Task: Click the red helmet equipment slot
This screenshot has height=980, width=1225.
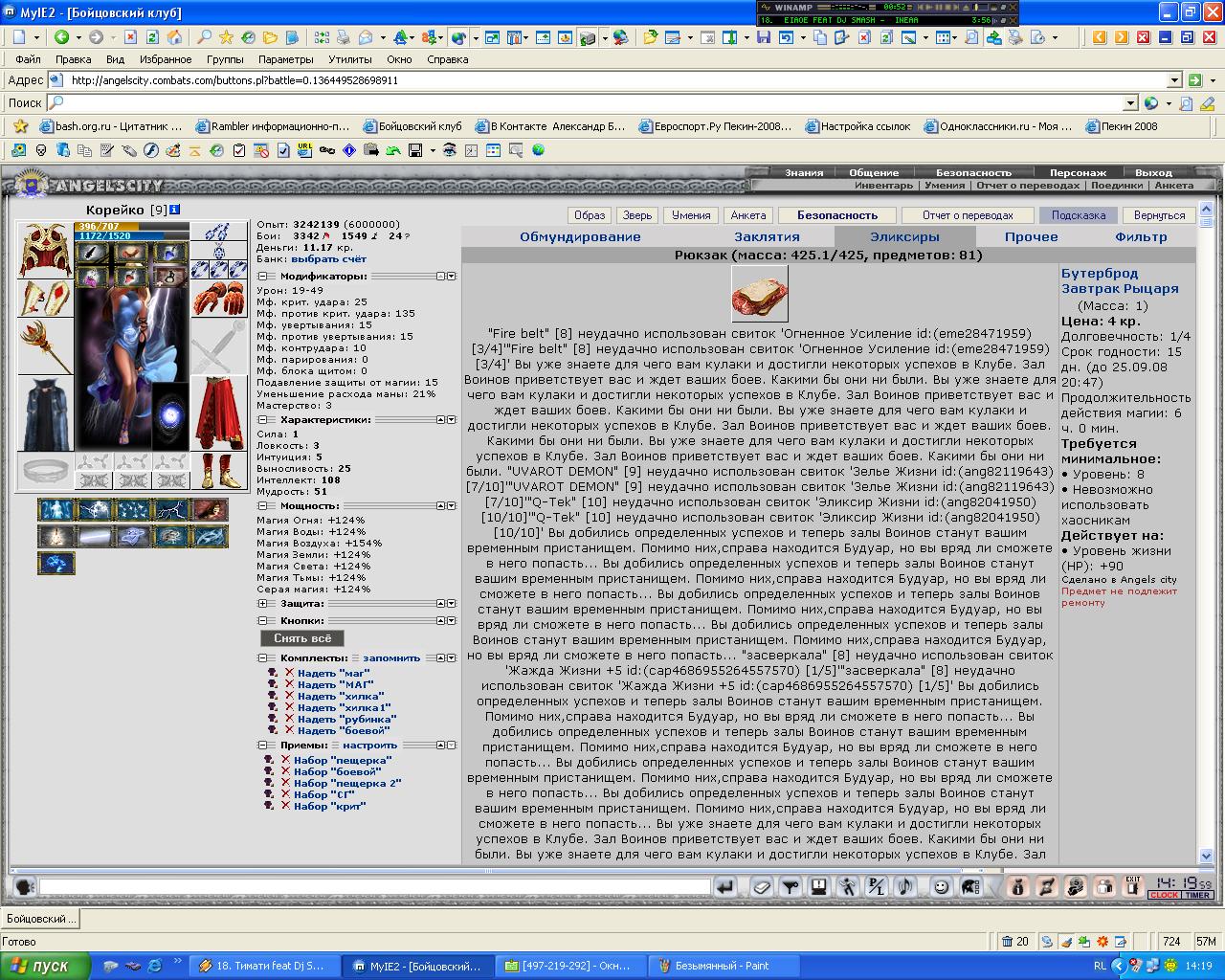Action: point(45,250)
